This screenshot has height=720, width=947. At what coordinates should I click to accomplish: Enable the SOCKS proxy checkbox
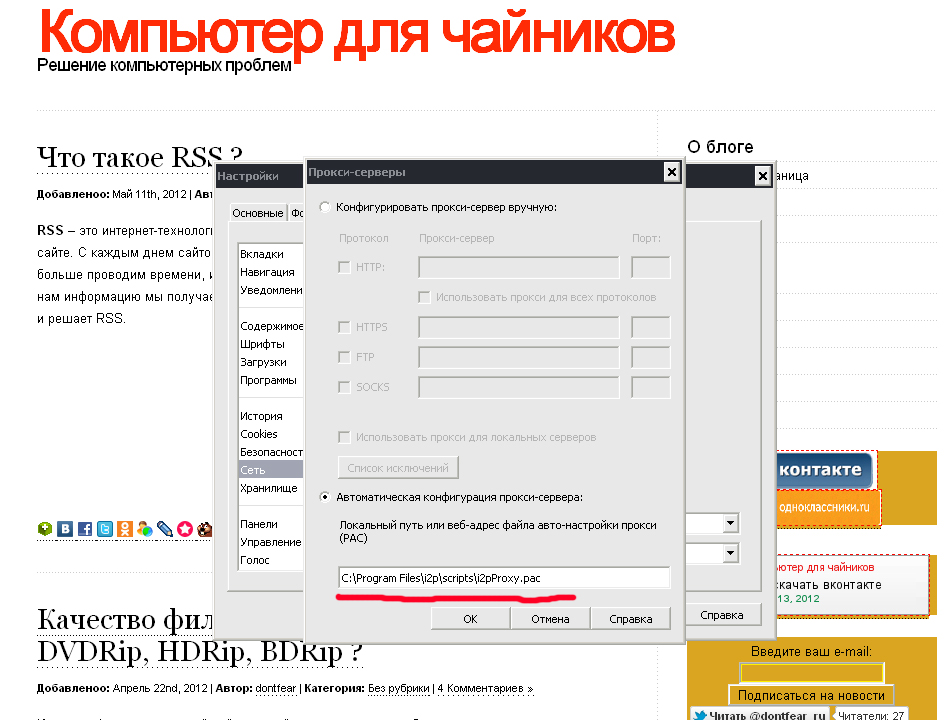point(344,387)
